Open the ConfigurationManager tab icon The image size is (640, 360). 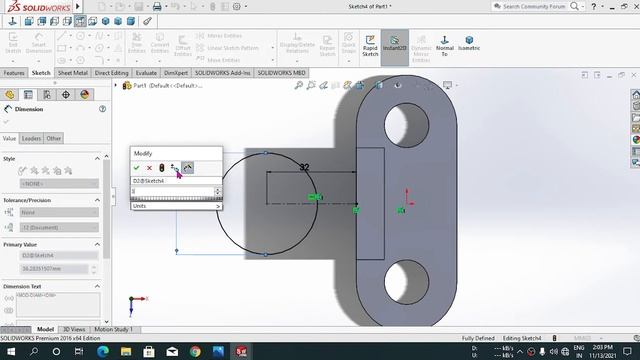(x=47, y=95)
